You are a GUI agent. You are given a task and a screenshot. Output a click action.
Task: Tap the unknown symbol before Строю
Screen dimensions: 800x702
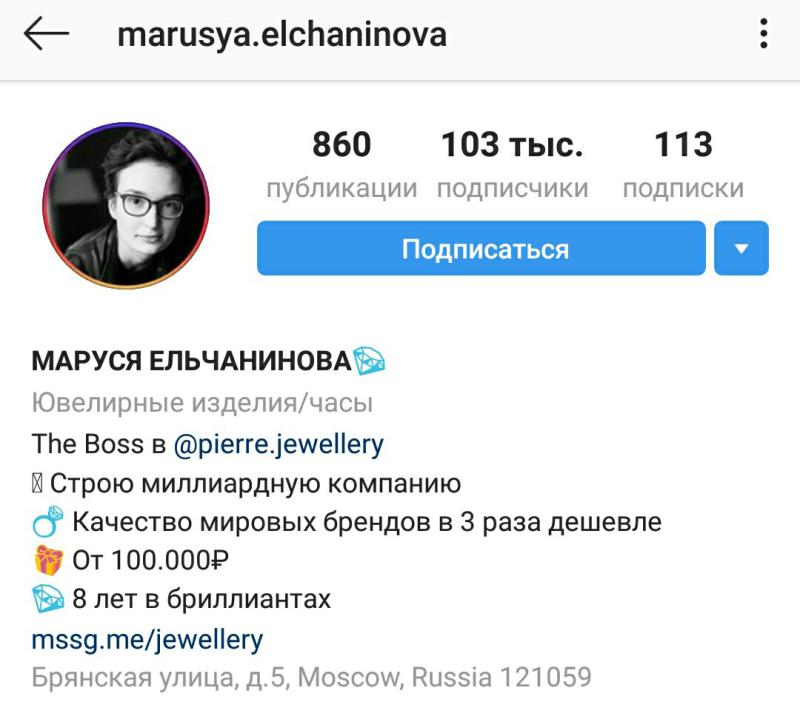point(37,484)
